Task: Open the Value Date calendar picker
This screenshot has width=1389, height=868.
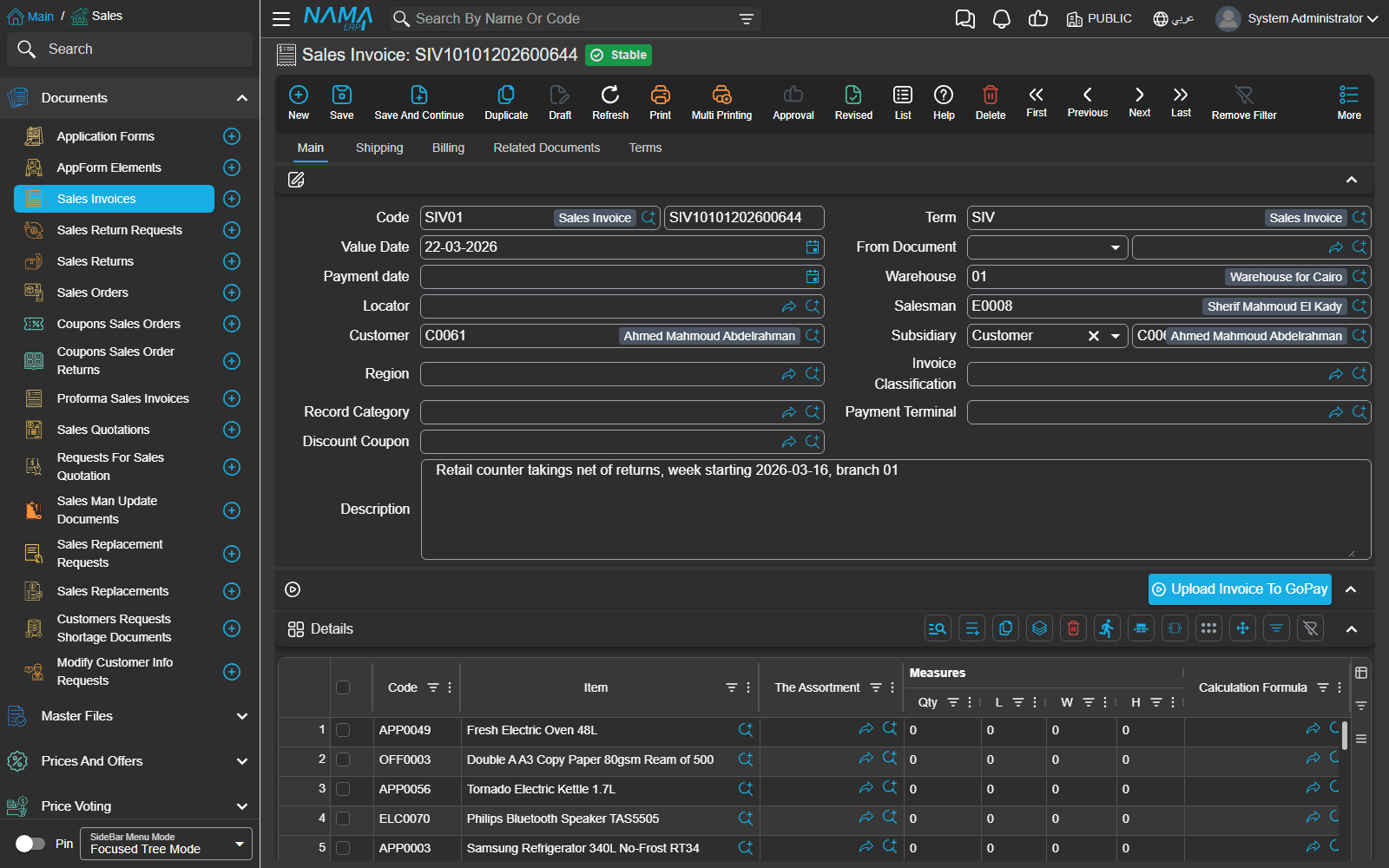Action: 813,247
